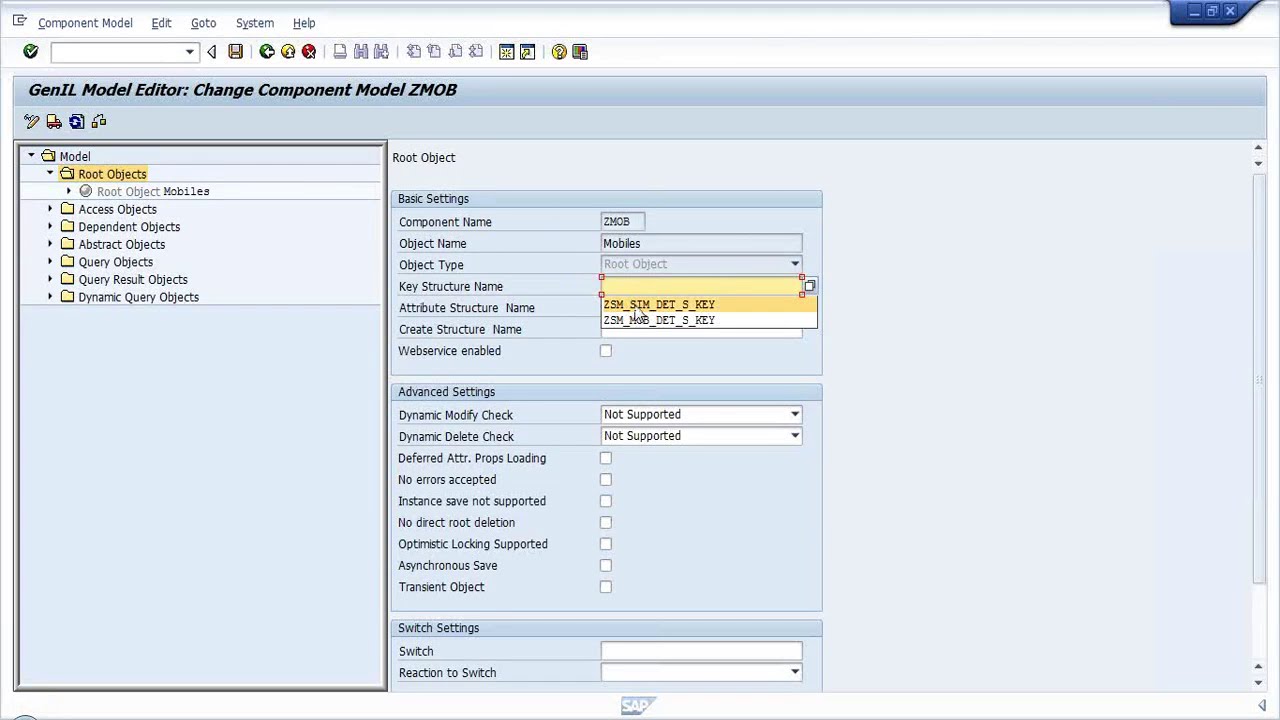Tick Instance save not supported checkbox
Image resolution: width=1280 pixels, height=720 pixels.
coord(605,501)
